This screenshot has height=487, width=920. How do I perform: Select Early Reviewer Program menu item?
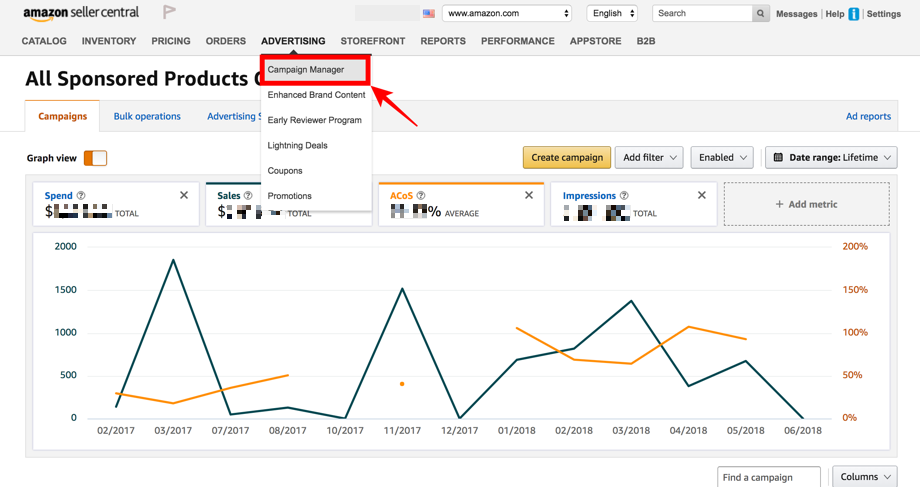pos(316,120)
